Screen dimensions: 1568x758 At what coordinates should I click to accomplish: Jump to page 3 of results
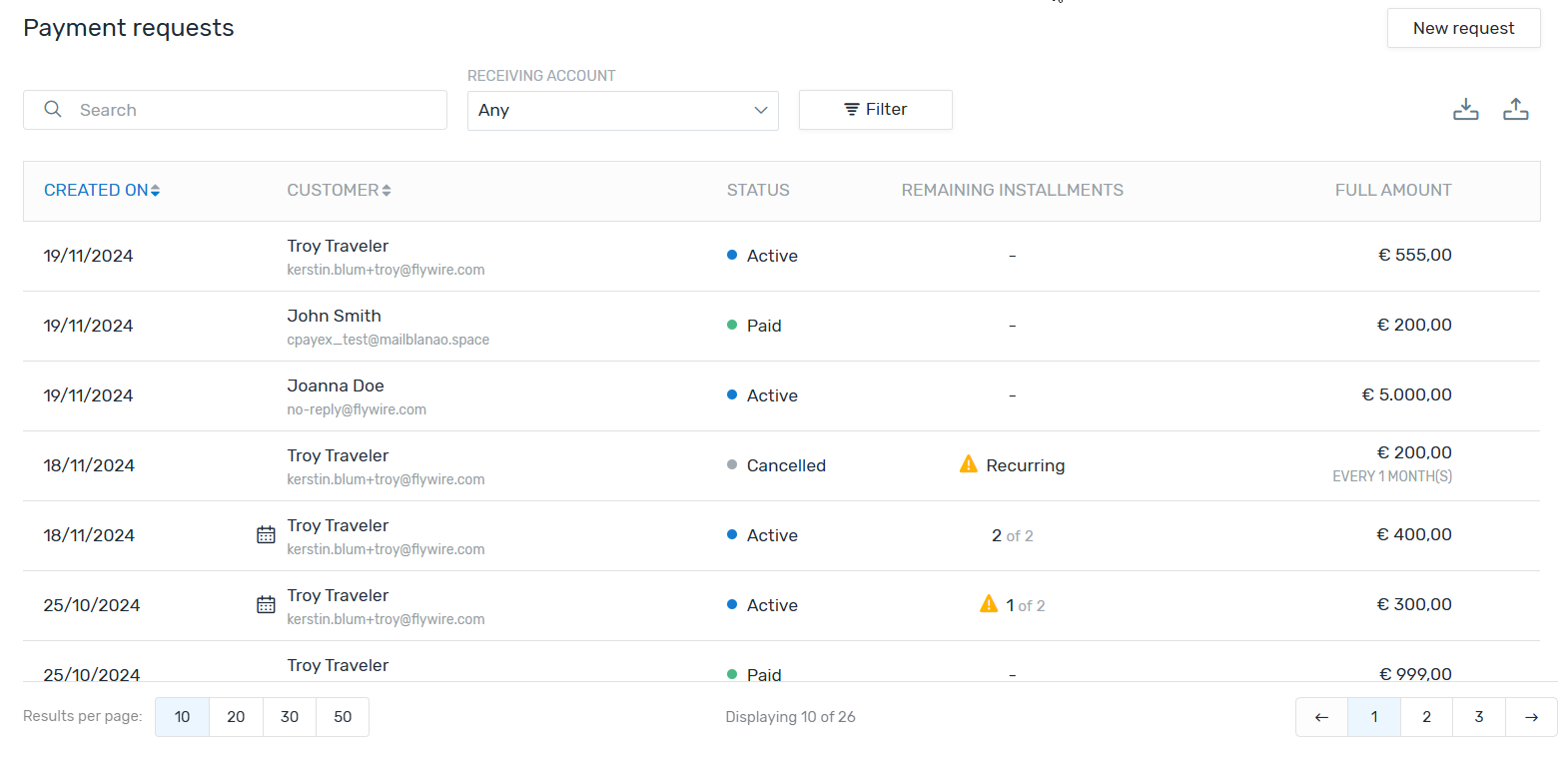[x=1478, y=717]
